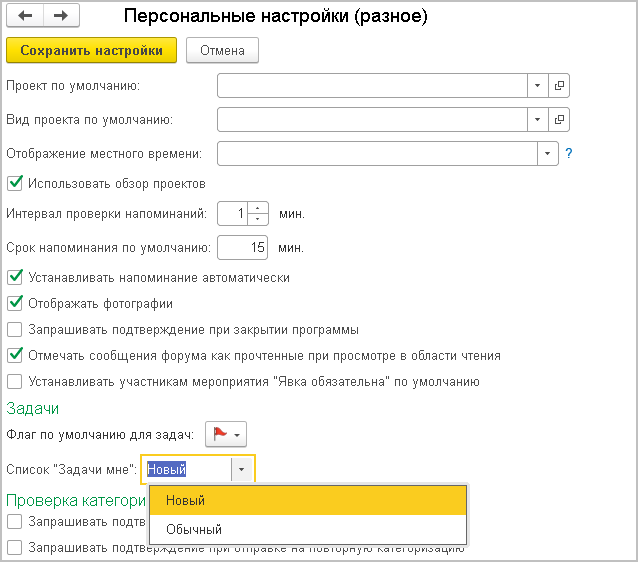Click the default reminder period field

[x=242, y=247]
